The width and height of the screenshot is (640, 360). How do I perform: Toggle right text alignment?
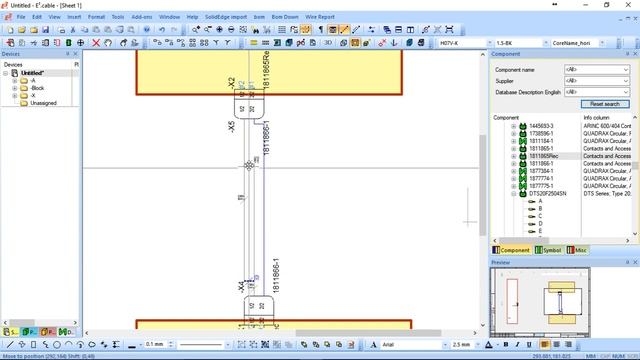pos(568,345)
